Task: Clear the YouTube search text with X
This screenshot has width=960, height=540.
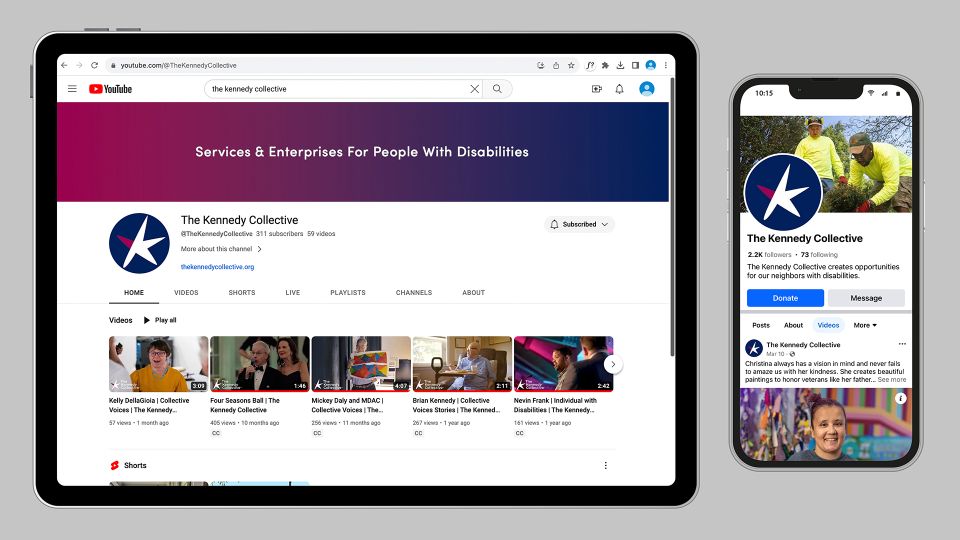Action: coord(474,89)
